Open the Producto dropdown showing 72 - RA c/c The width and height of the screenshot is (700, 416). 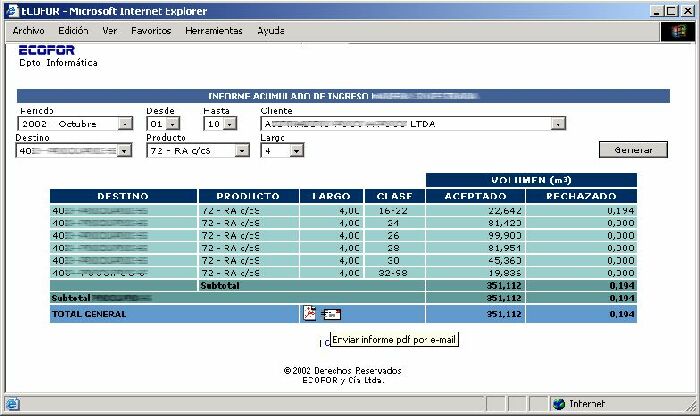242,150
